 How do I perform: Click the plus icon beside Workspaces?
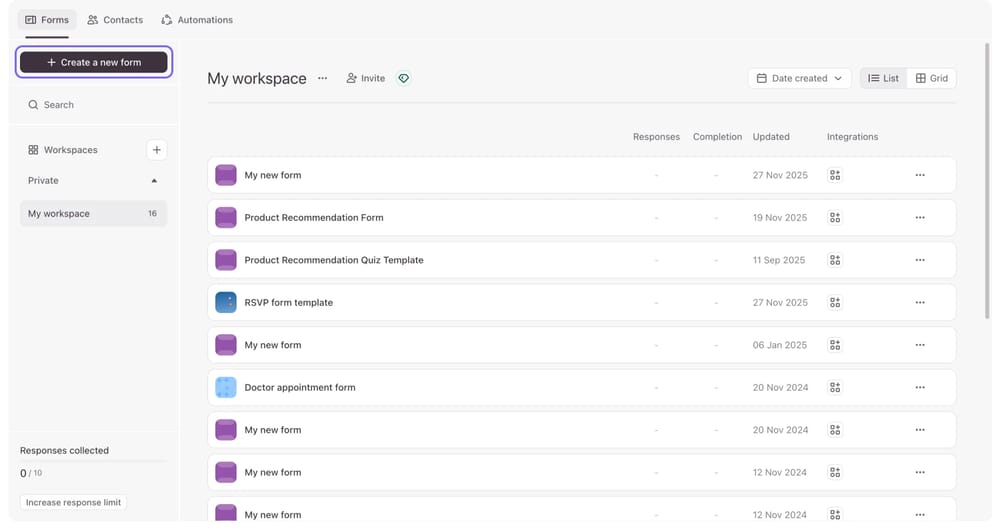156,150
